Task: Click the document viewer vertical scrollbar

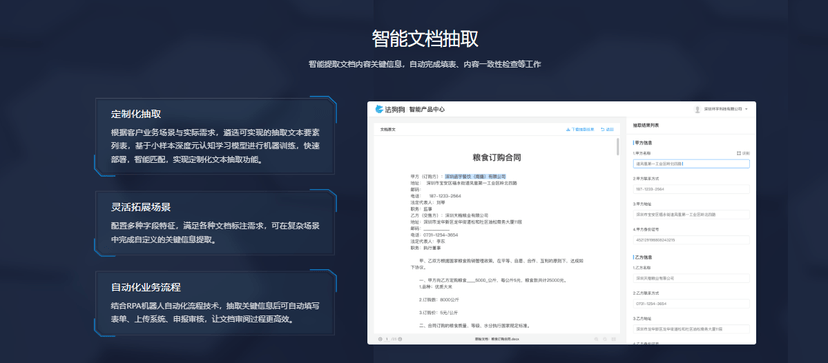Action: coord(618,147)
